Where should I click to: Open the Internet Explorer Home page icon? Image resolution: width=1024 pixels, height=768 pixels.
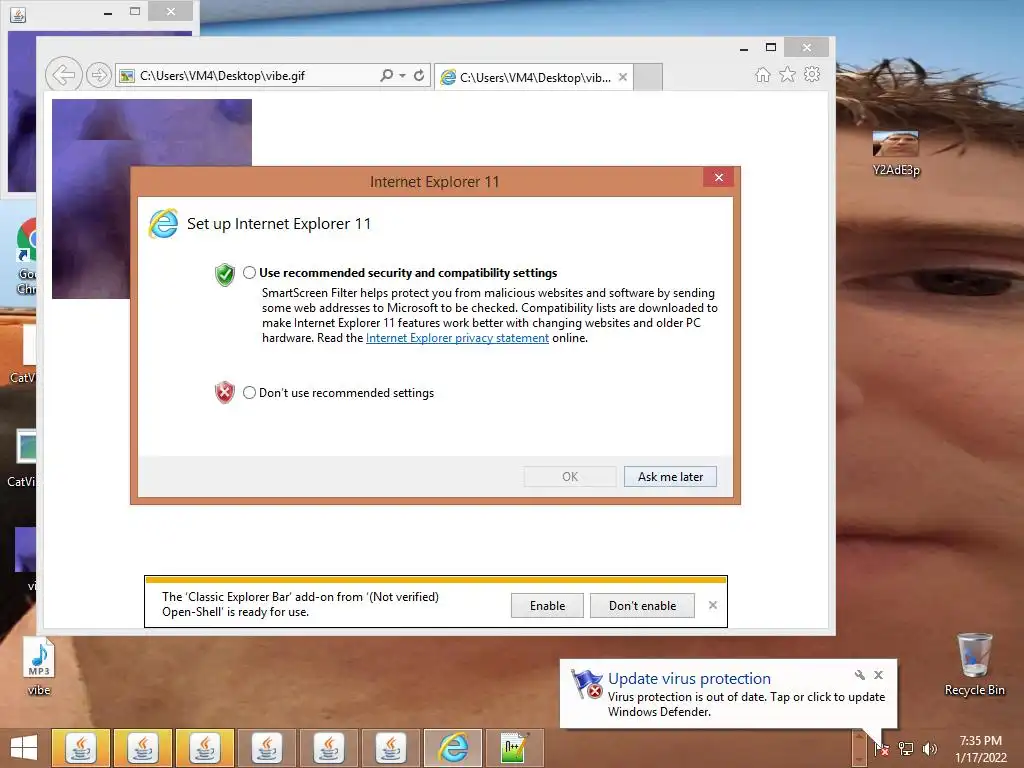point(762,75)
